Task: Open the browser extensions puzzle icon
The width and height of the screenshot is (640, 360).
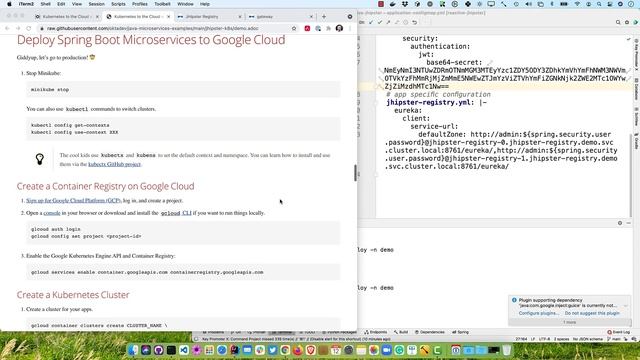Action: click(329, 28)
